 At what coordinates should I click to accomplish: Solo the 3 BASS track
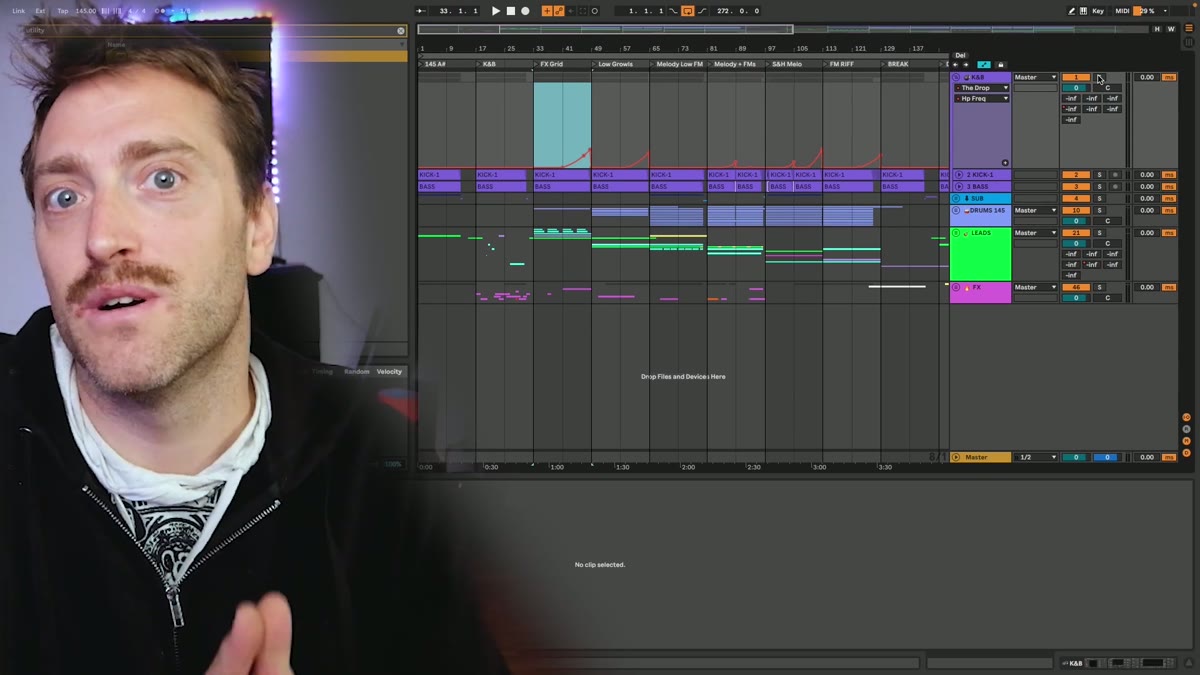click(x=1099, y=187)
